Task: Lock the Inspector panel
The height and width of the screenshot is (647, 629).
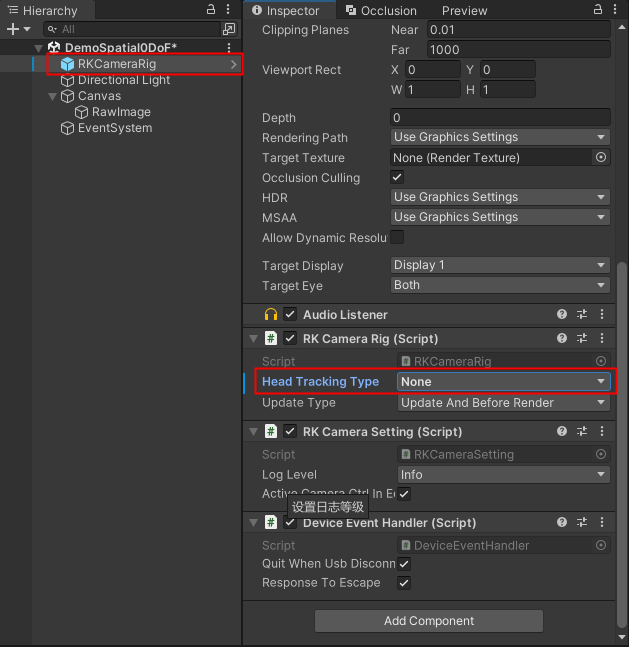Action: [x=598, y=9]
